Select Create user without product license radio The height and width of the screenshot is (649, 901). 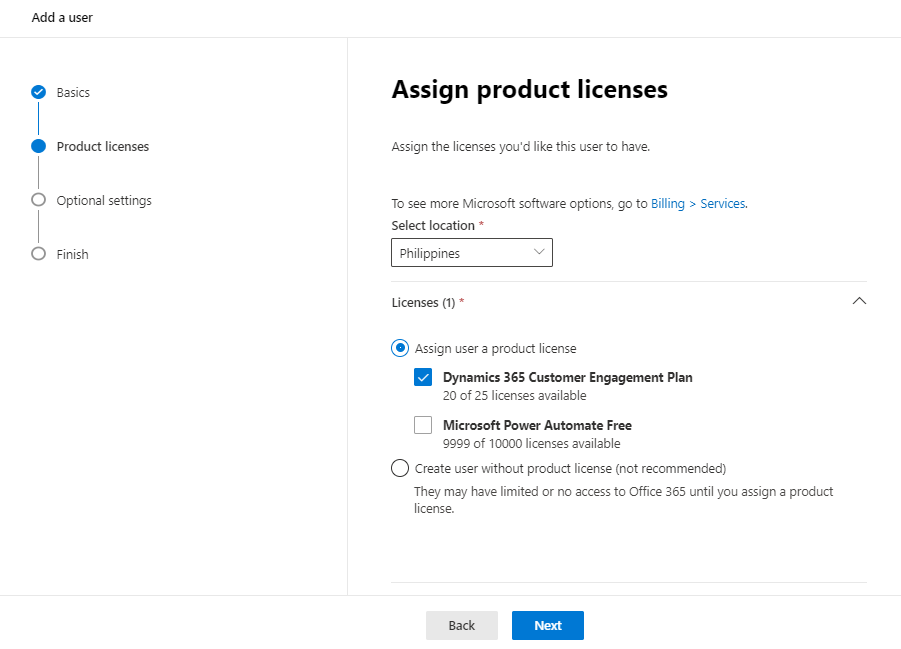(x=400, y=468)
